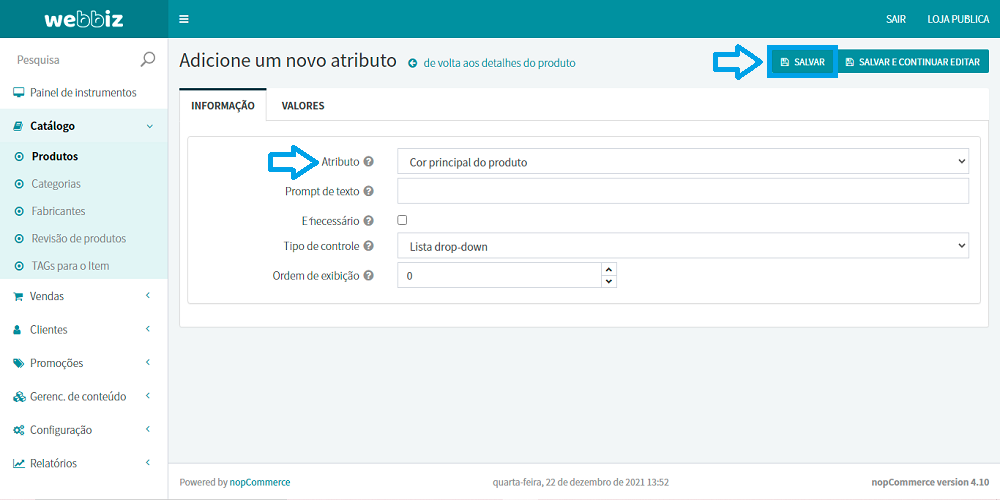The image size is (1000, 500).
Task: Click help icon next to Atributo label
Action: coord(369,161)
